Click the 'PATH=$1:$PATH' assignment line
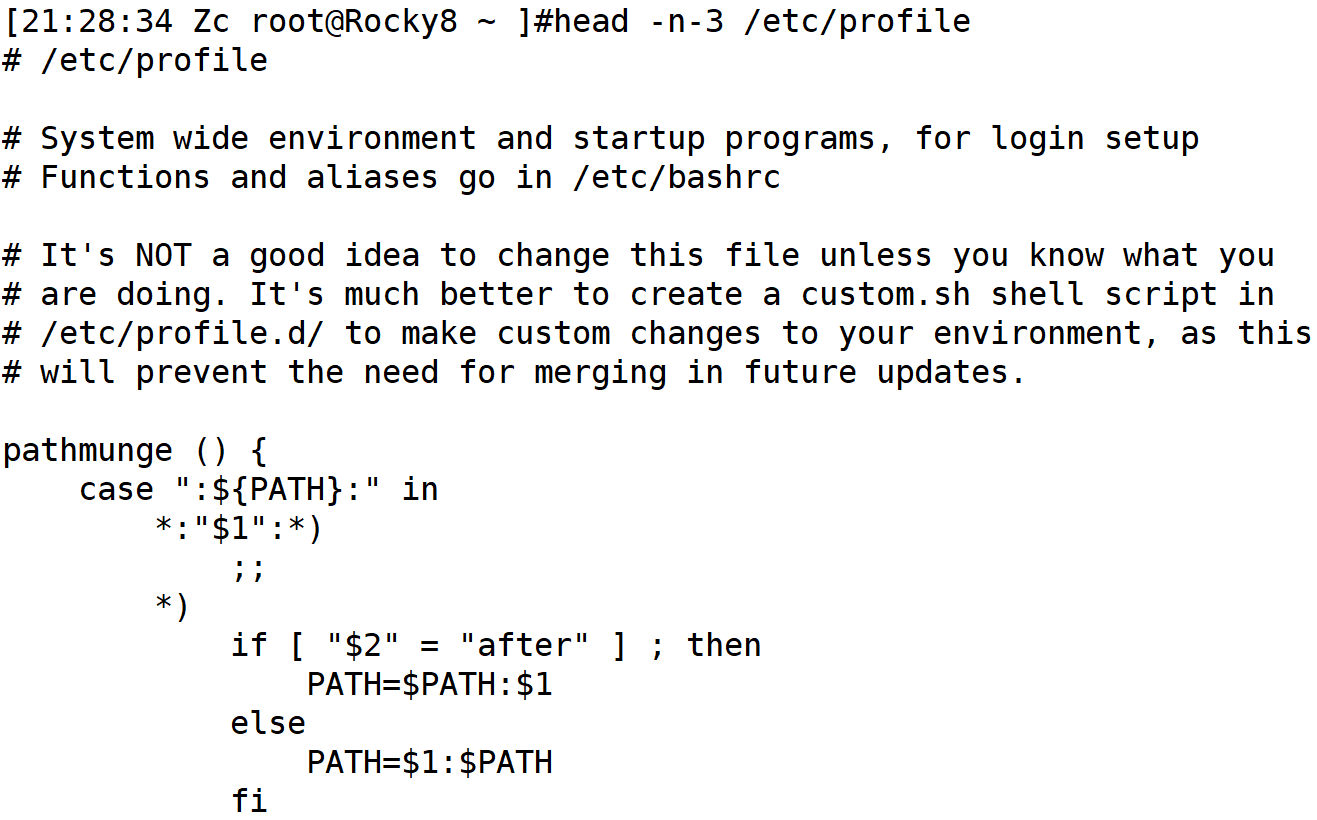The width and height of the screenshot is (1317, 820). [430, 762]
